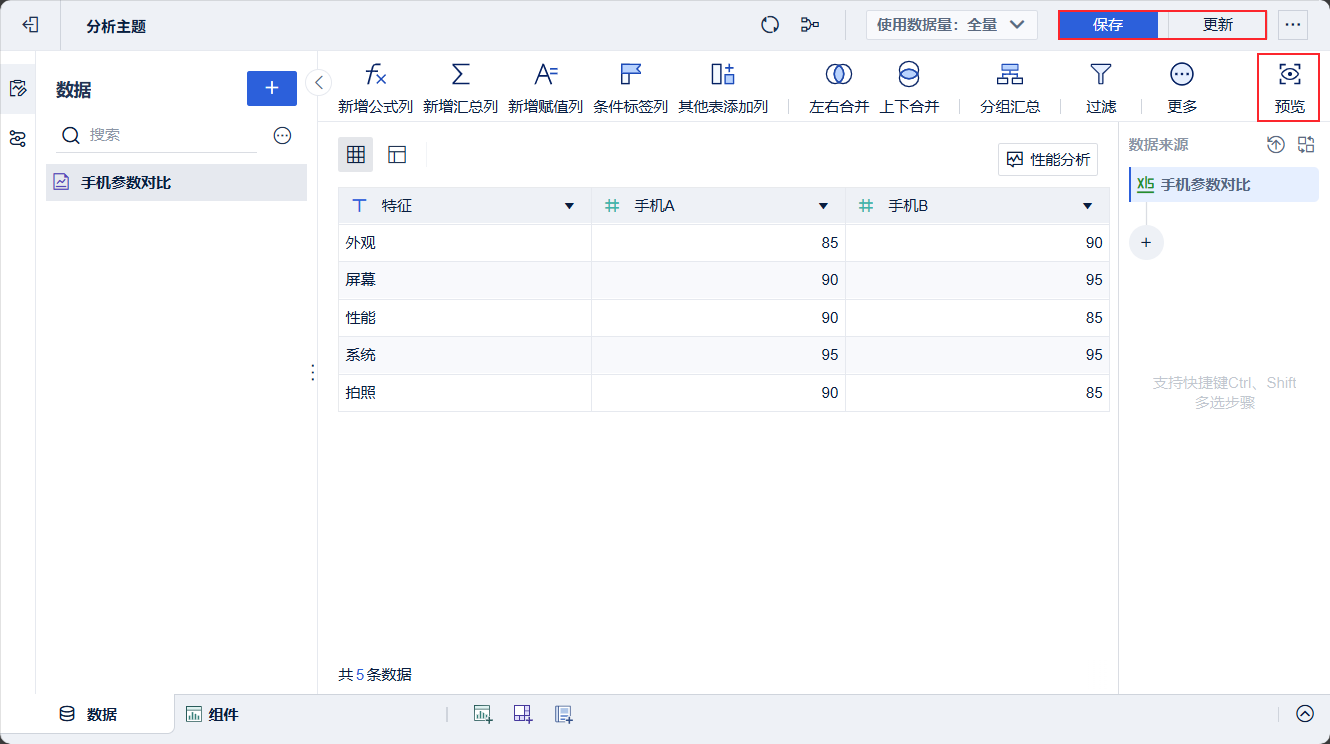
Task: Expand bottom panel with up-chevron circle
Action: coord(1305,714)
